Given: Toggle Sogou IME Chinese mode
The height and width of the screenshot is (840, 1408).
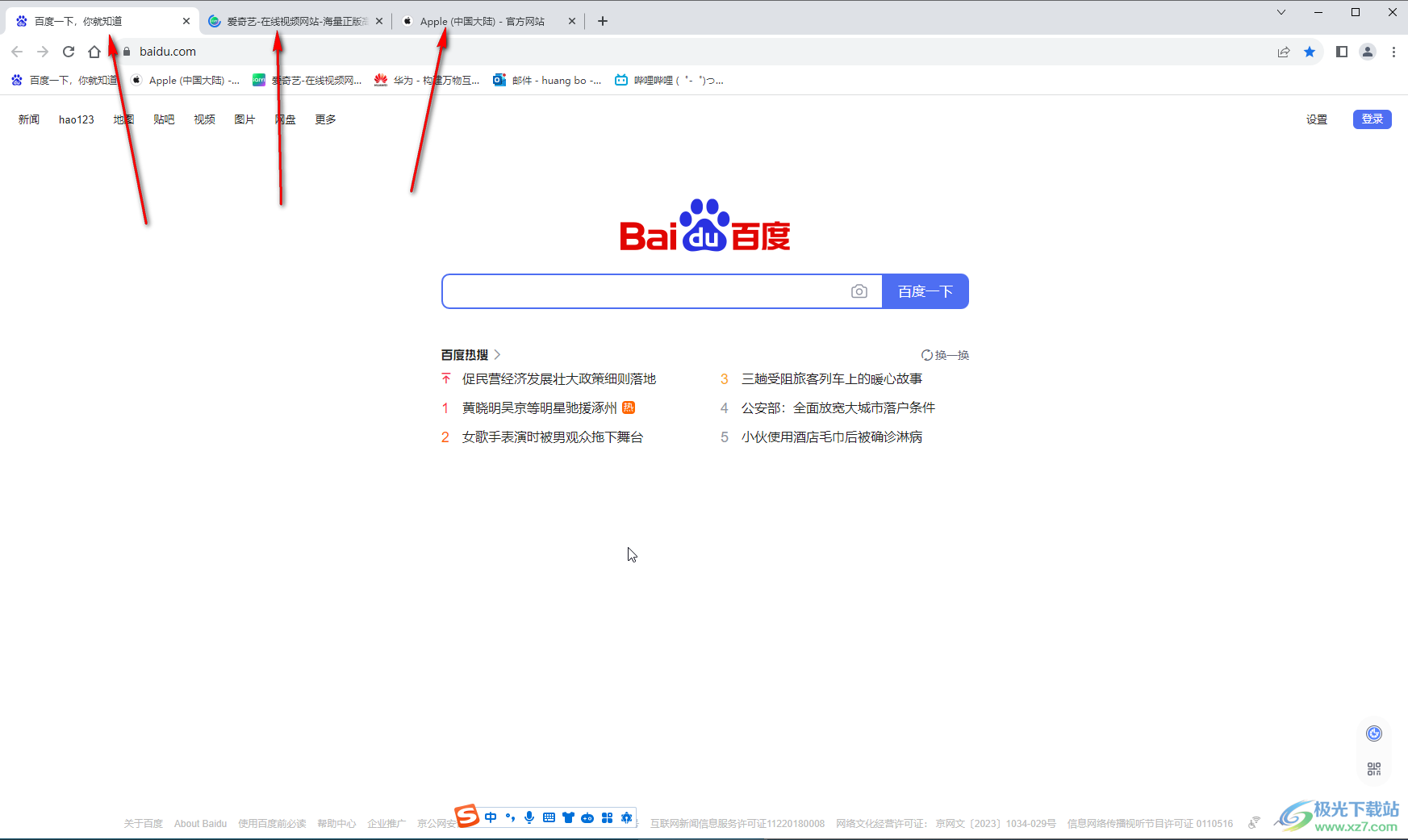Looking at the screenshot, I should (491, 817).
